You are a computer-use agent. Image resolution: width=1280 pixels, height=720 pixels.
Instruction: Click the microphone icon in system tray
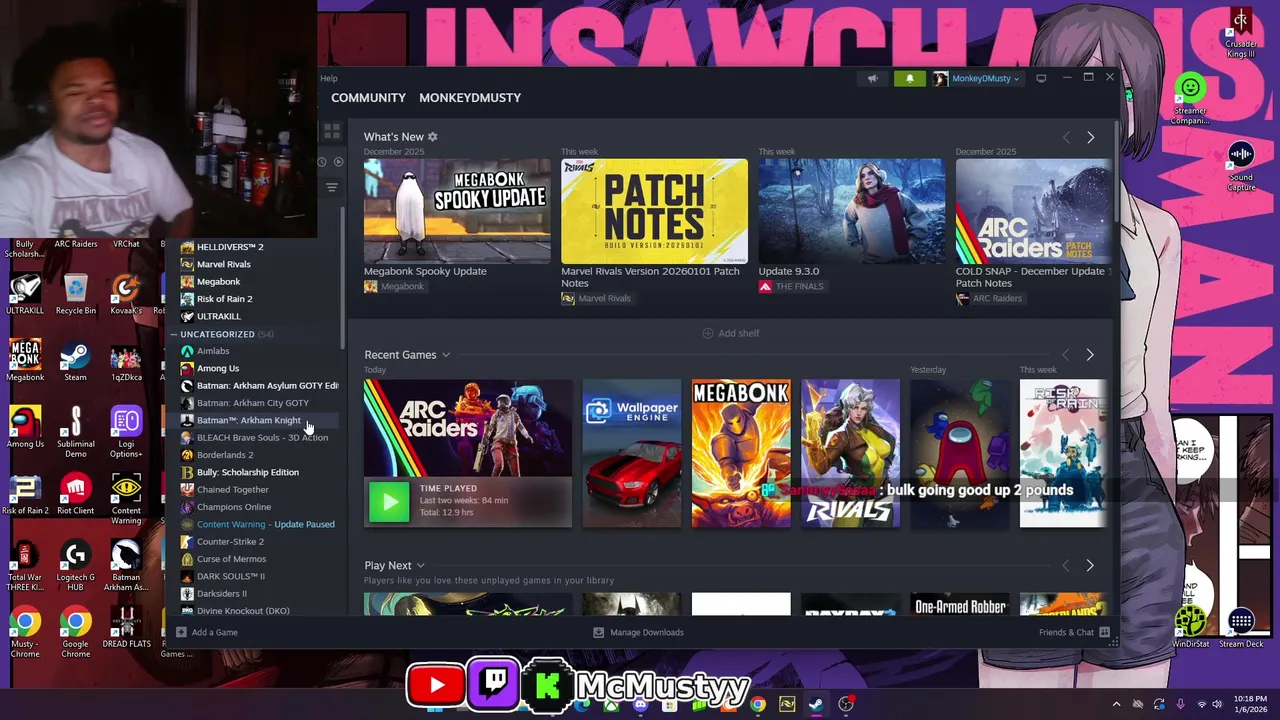point(1180,704)
